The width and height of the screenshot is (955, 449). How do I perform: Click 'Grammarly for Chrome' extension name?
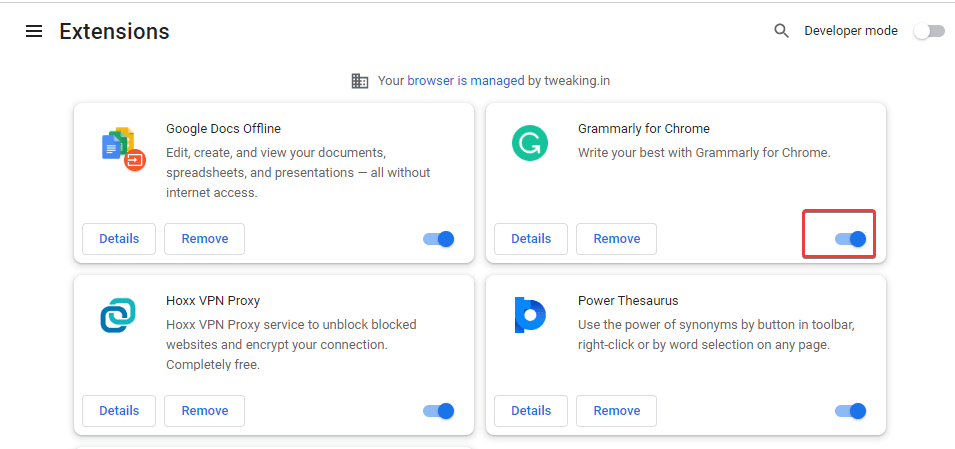click(644, 129)
